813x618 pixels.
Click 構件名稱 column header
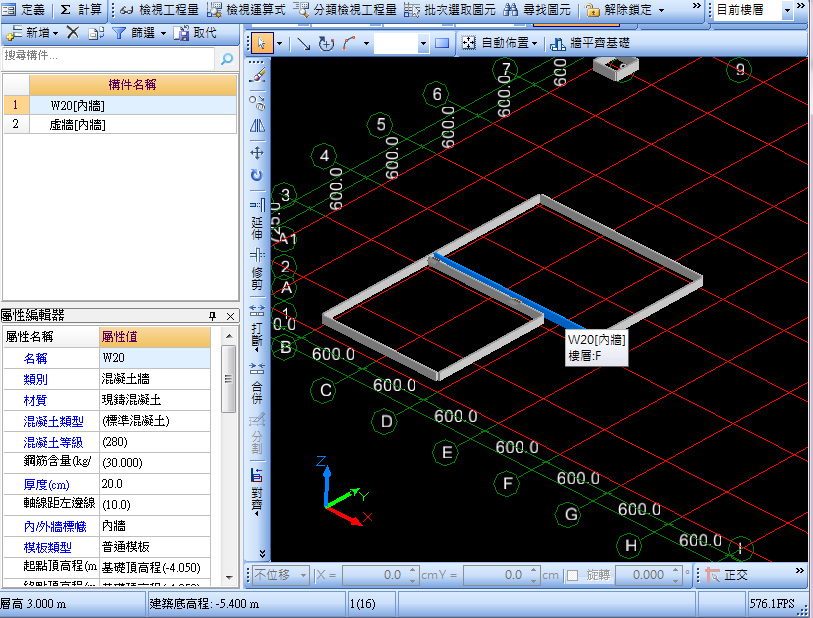pos(133,85)
